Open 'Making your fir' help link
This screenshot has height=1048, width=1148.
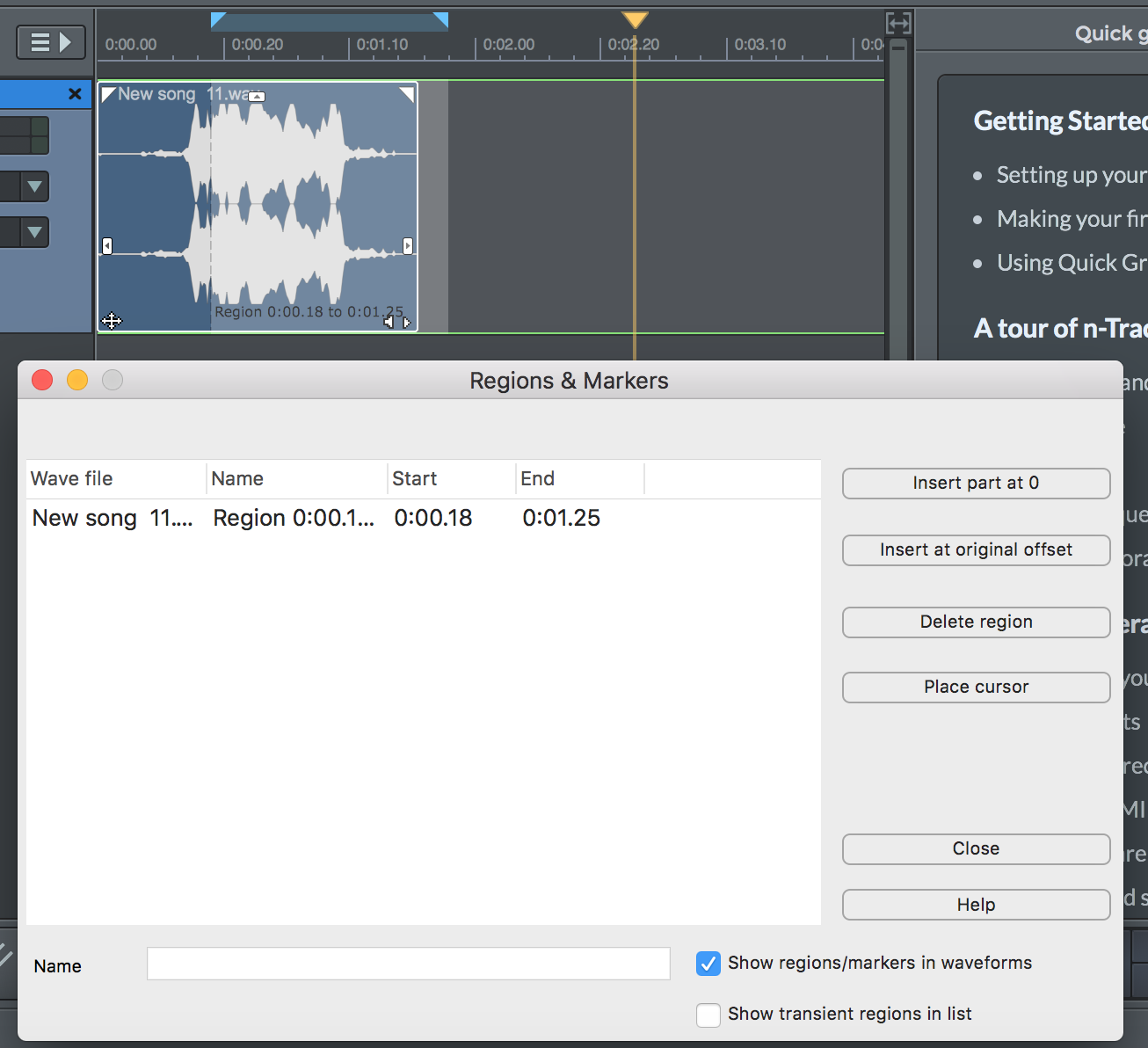coord(1072,219)
